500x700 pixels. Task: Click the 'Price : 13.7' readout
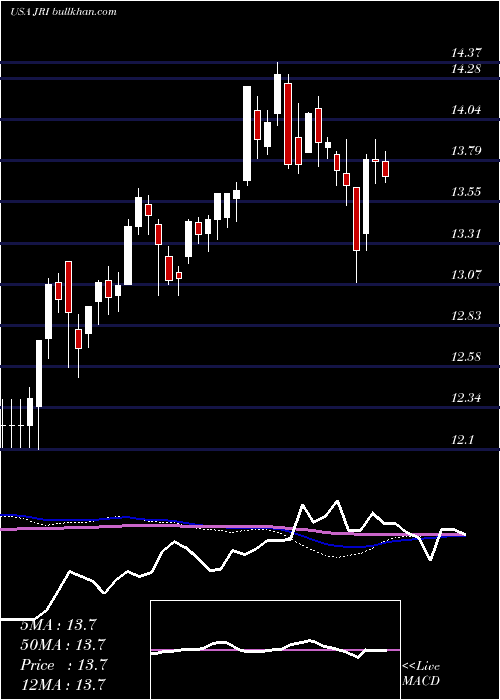(x=63, y=665)
